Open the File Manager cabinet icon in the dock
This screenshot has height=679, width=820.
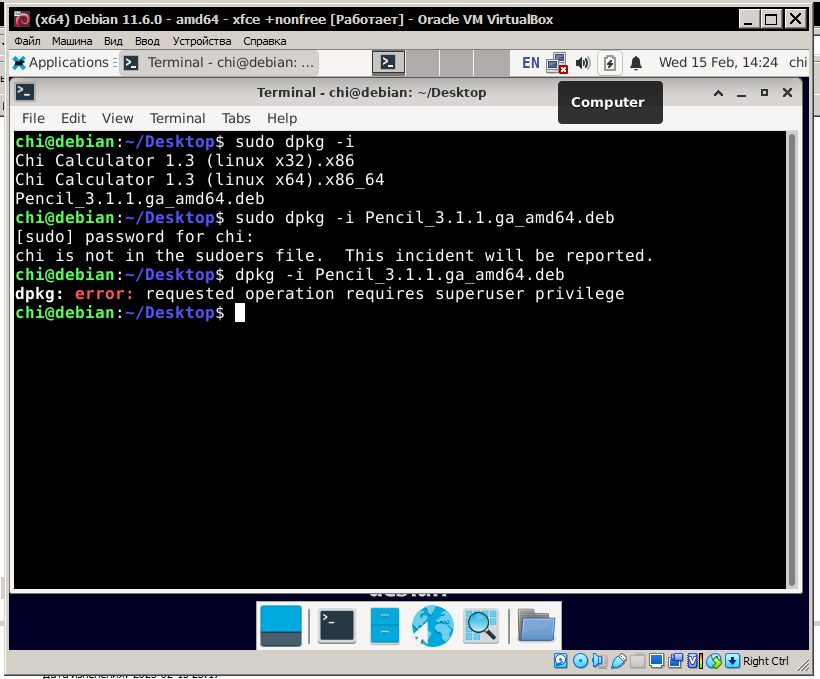[x=384, y=626]
